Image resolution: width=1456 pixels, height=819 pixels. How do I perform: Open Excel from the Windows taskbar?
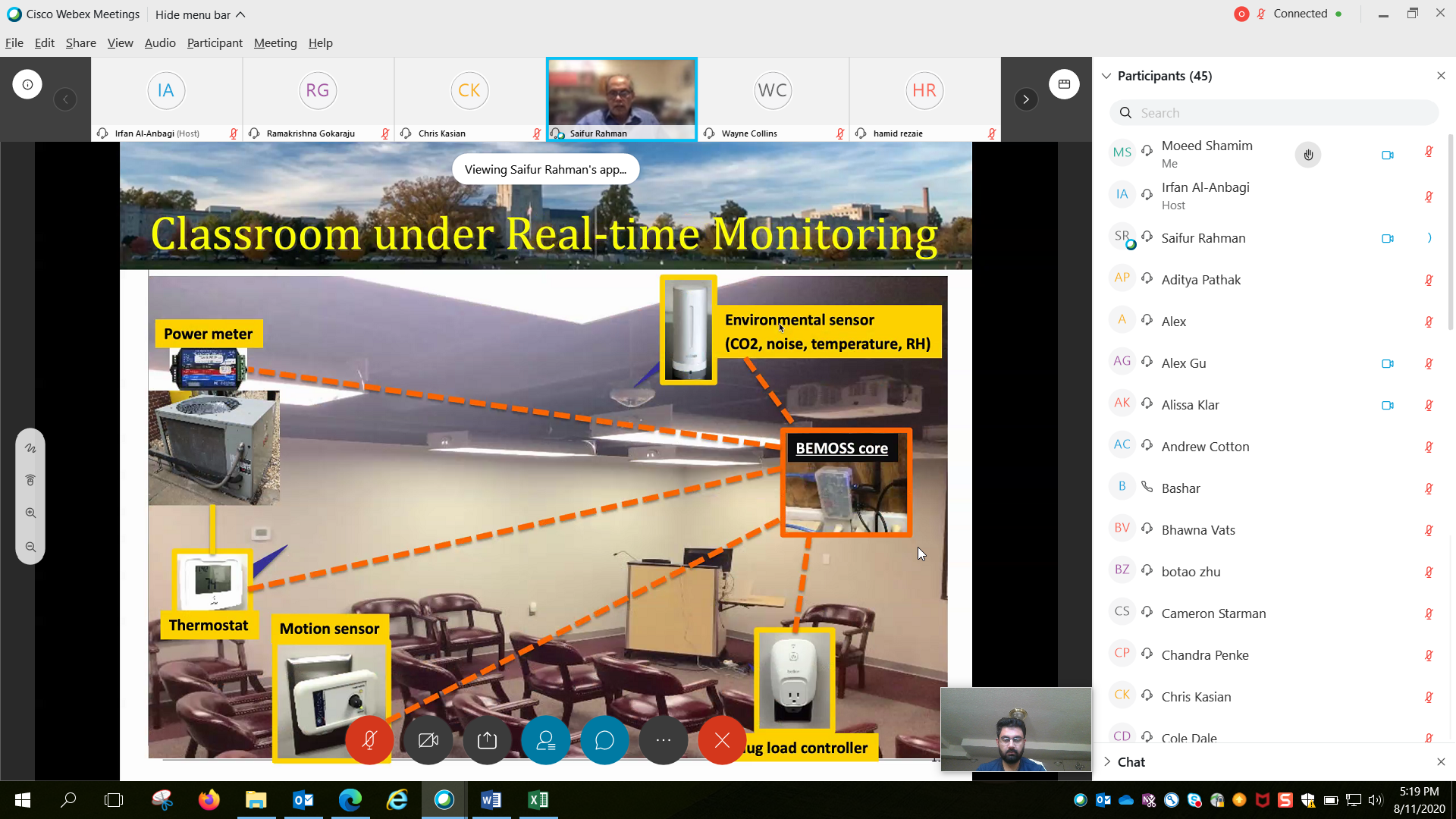(x=538, y=800)
